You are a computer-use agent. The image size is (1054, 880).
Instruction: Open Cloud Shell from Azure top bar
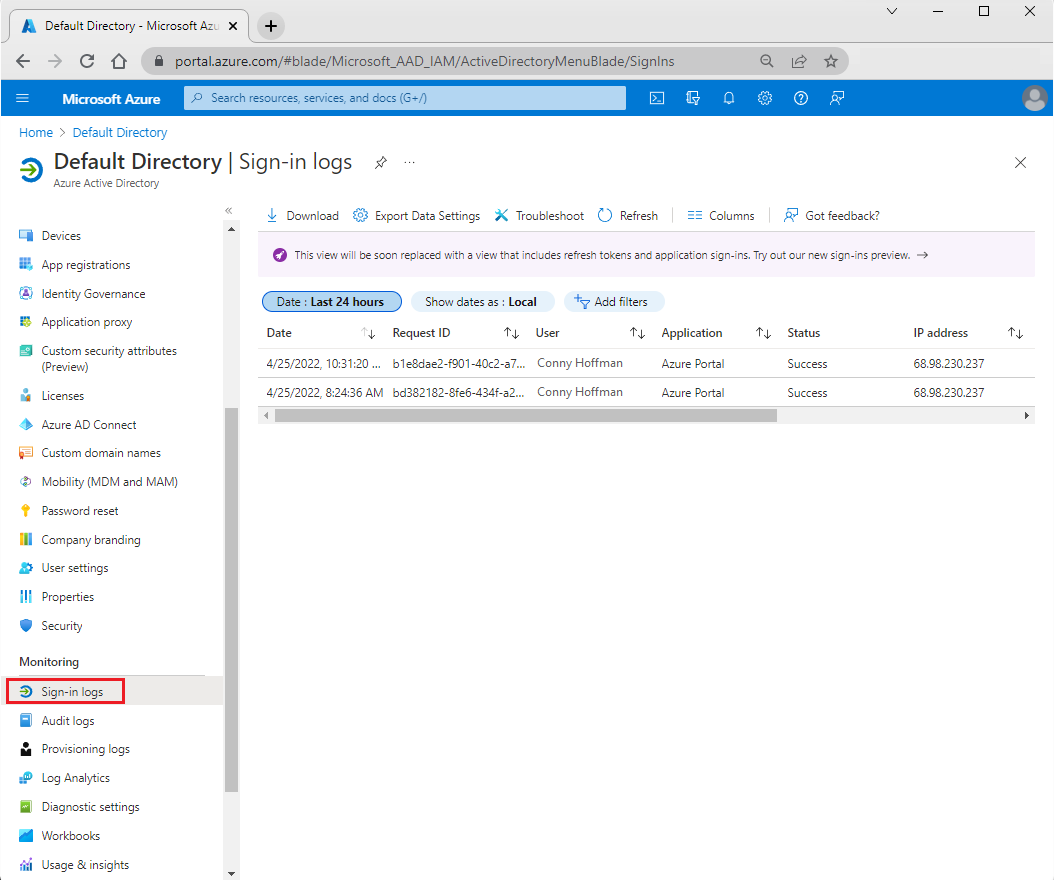(657, 98)
